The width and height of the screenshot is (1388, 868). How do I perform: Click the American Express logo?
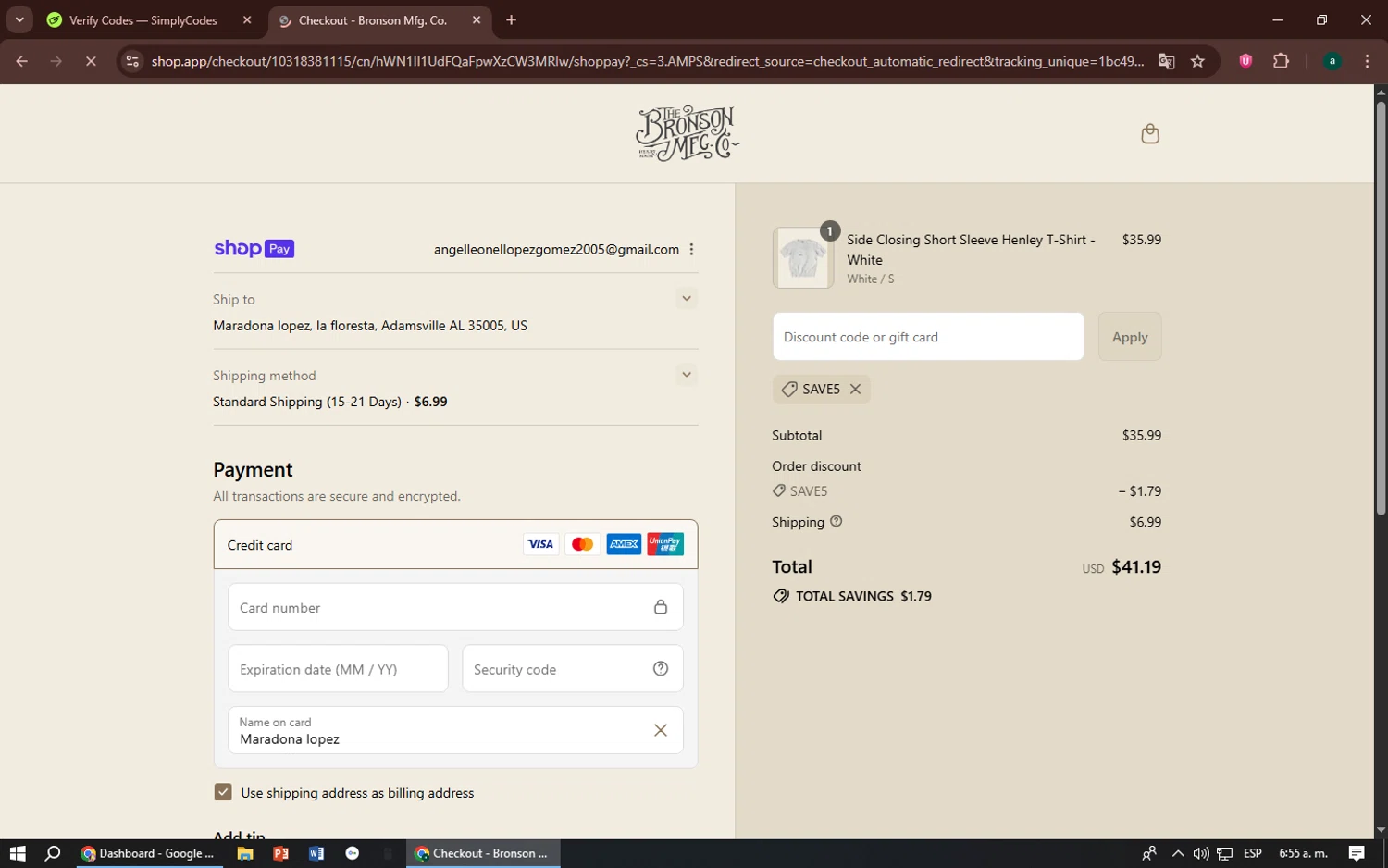(x=624, y=544)
